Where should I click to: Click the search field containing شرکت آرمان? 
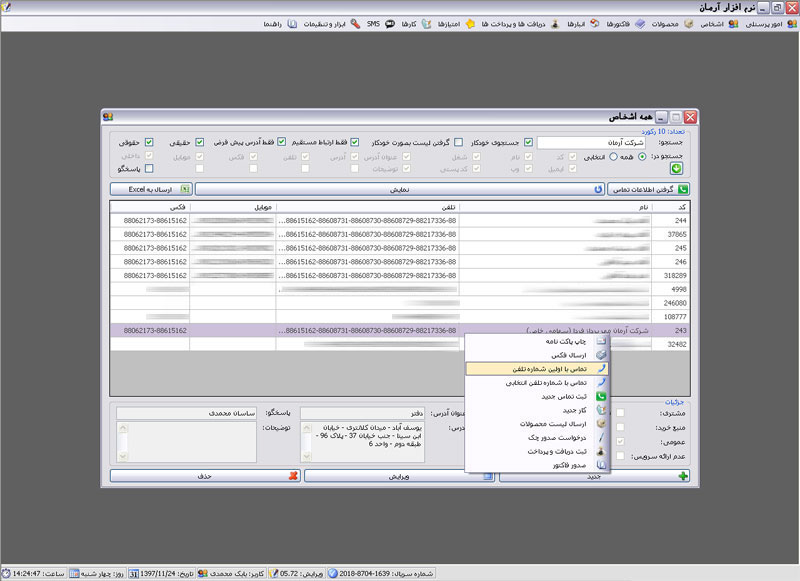591,142
